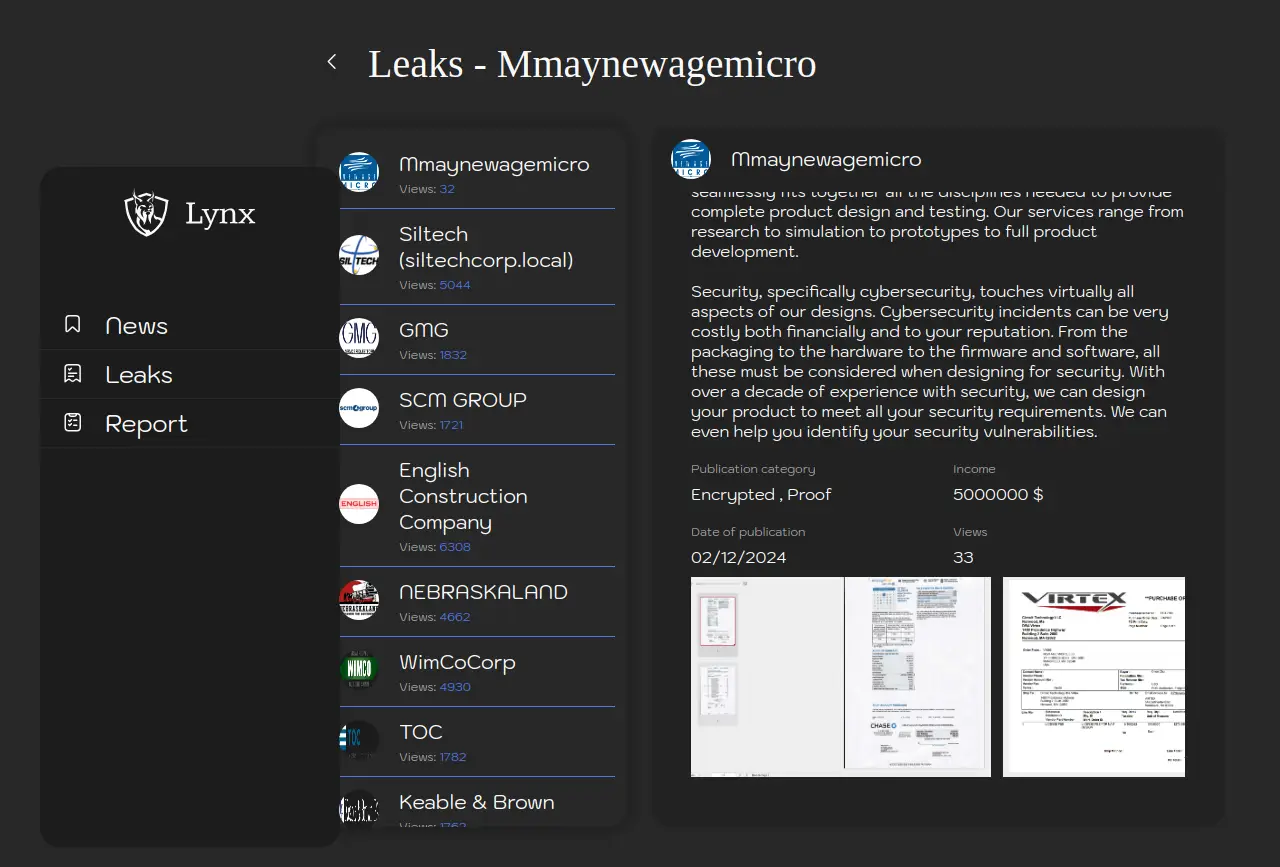Image resolution: width=1280 pixels, height=867 pixels.
Task: Open the first scanned document thumbnail
Action: [x=840, y=676]
